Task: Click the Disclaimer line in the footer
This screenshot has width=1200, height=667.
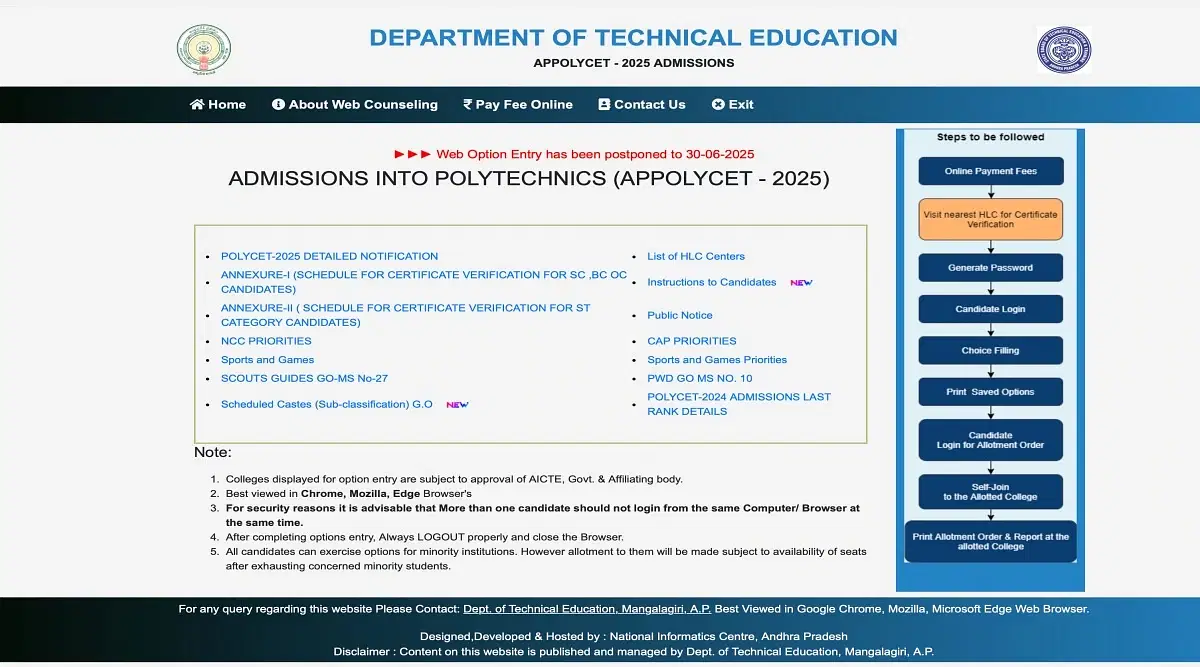Action: click(x=634, y=652)
